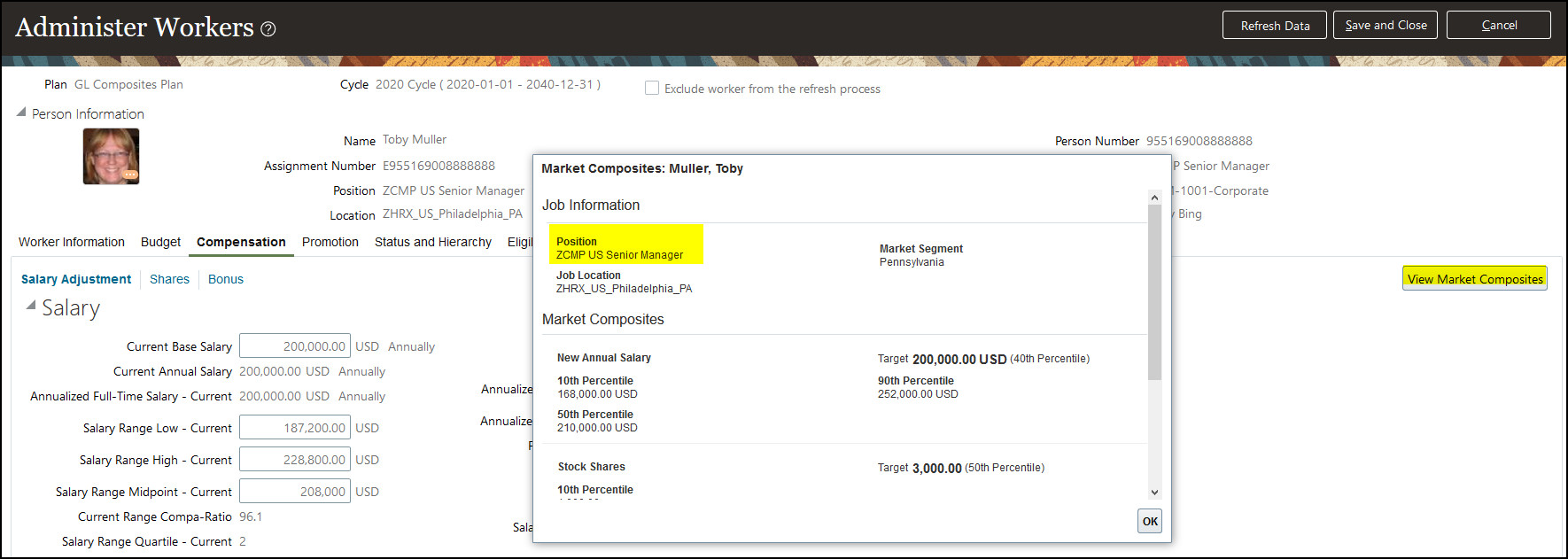Open the Bonus subtab

coord(226,279)
